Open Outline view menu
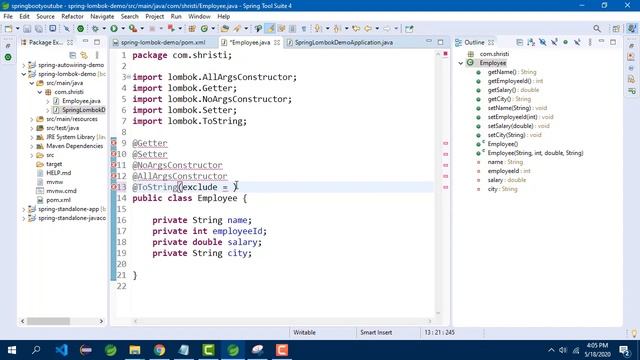This screenshot has height=360, width=640. point(590,42)
